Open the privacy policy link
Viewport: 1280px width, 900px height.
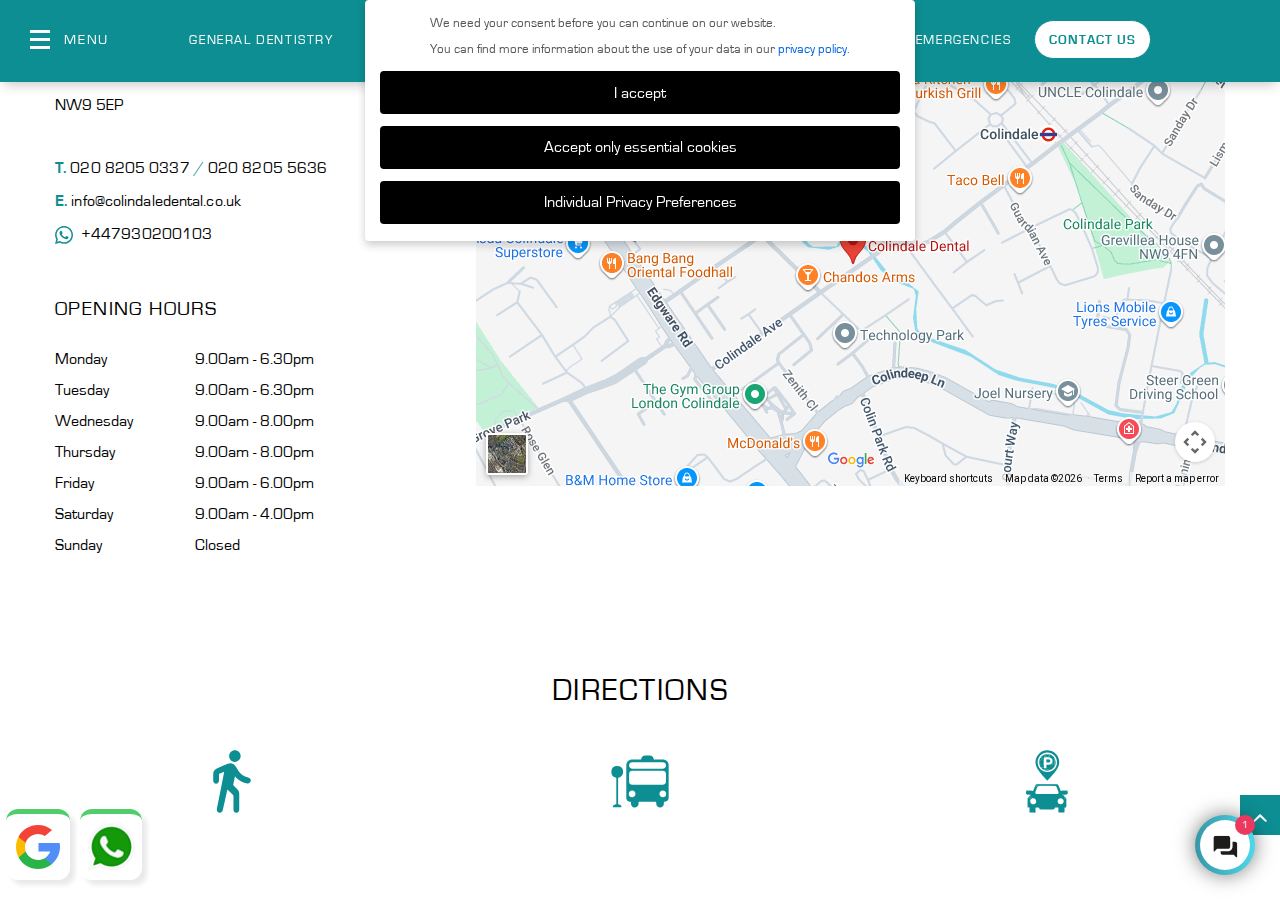(813, 49)
